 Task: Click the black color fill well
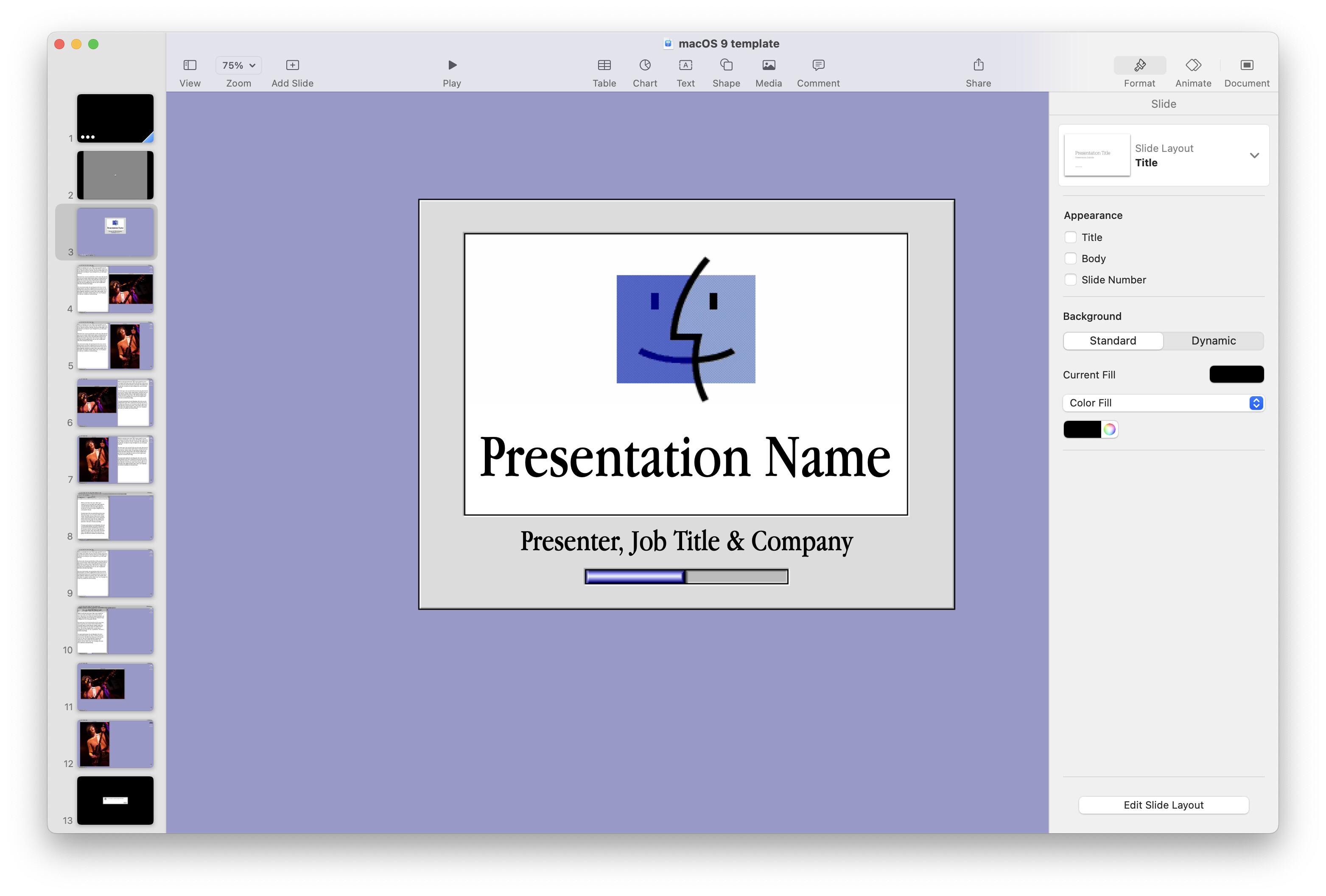coord(1082,429)
